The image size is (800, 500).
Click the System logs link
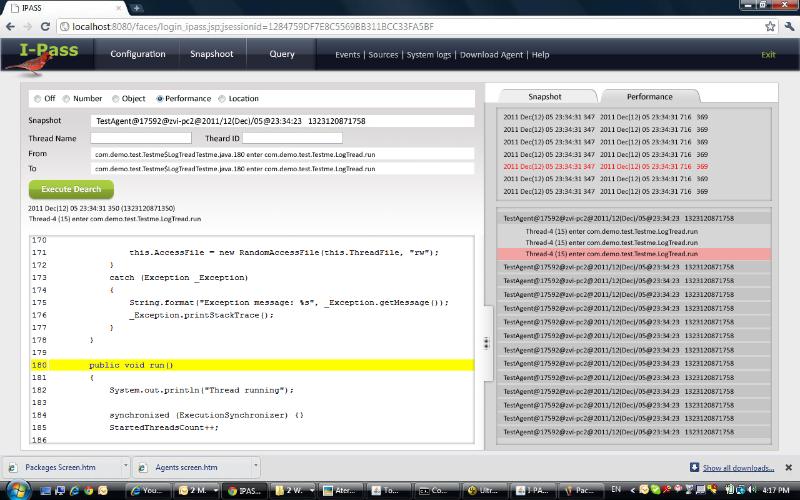coord(429,55)
